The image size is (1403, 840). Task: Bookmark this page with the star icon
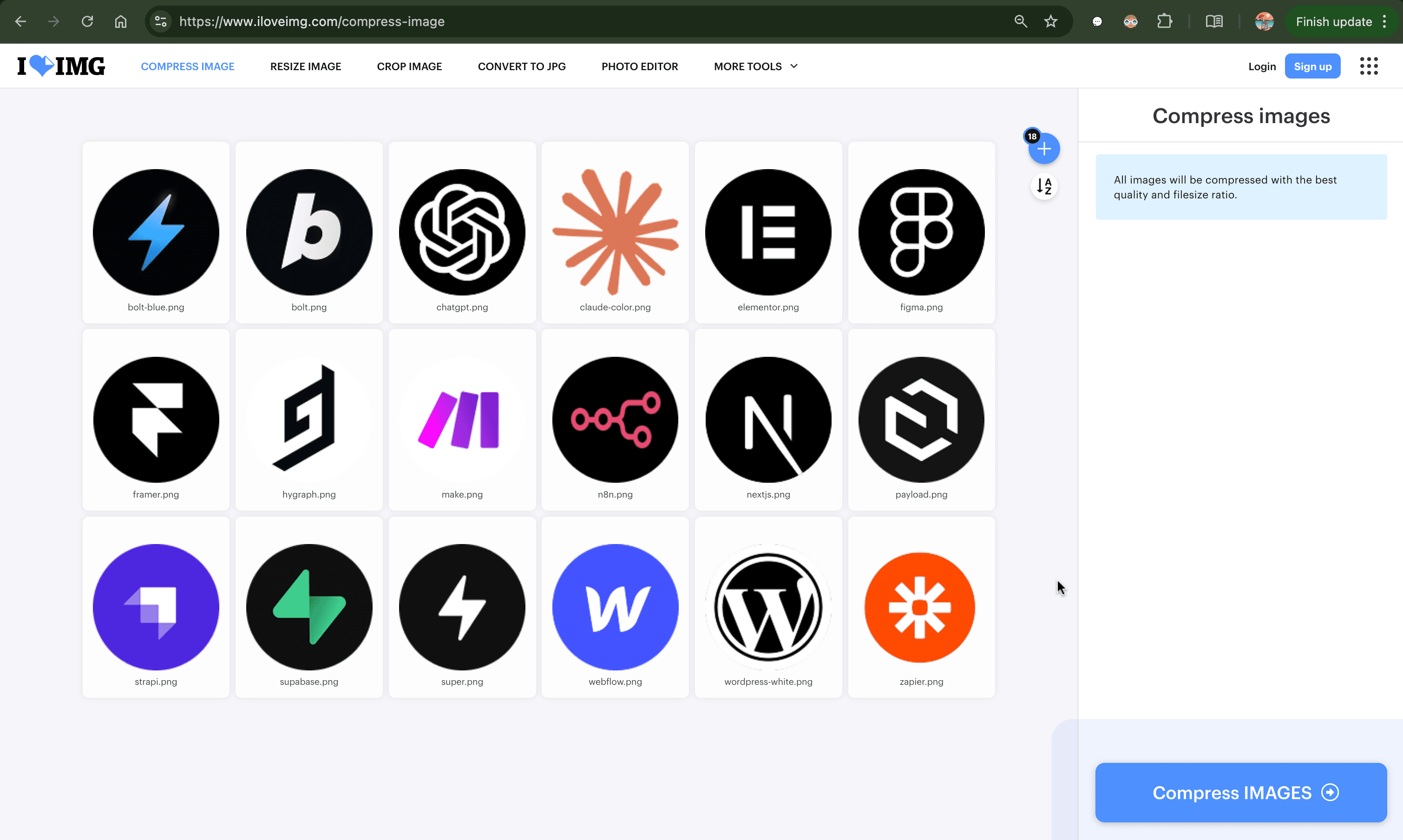click(x=1050, y=21)
